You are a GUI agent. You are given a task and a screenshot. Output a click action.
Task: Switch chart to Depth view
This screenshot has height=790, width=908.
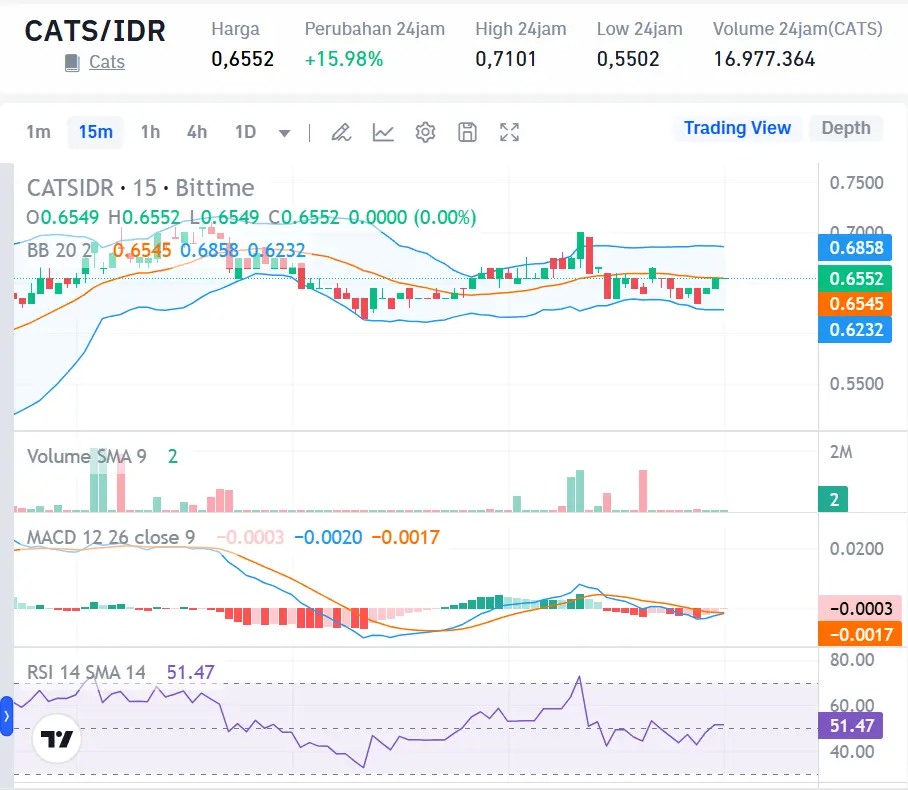(845, 128)
